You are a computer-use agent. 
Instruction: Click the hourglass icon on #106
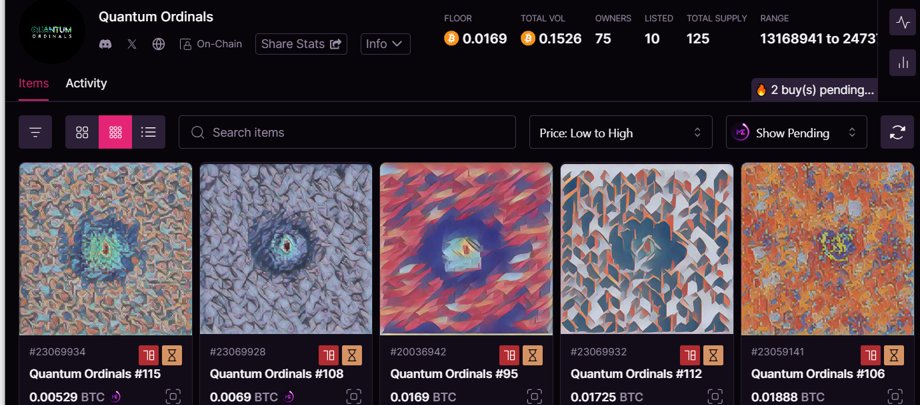tap(894, 355)
